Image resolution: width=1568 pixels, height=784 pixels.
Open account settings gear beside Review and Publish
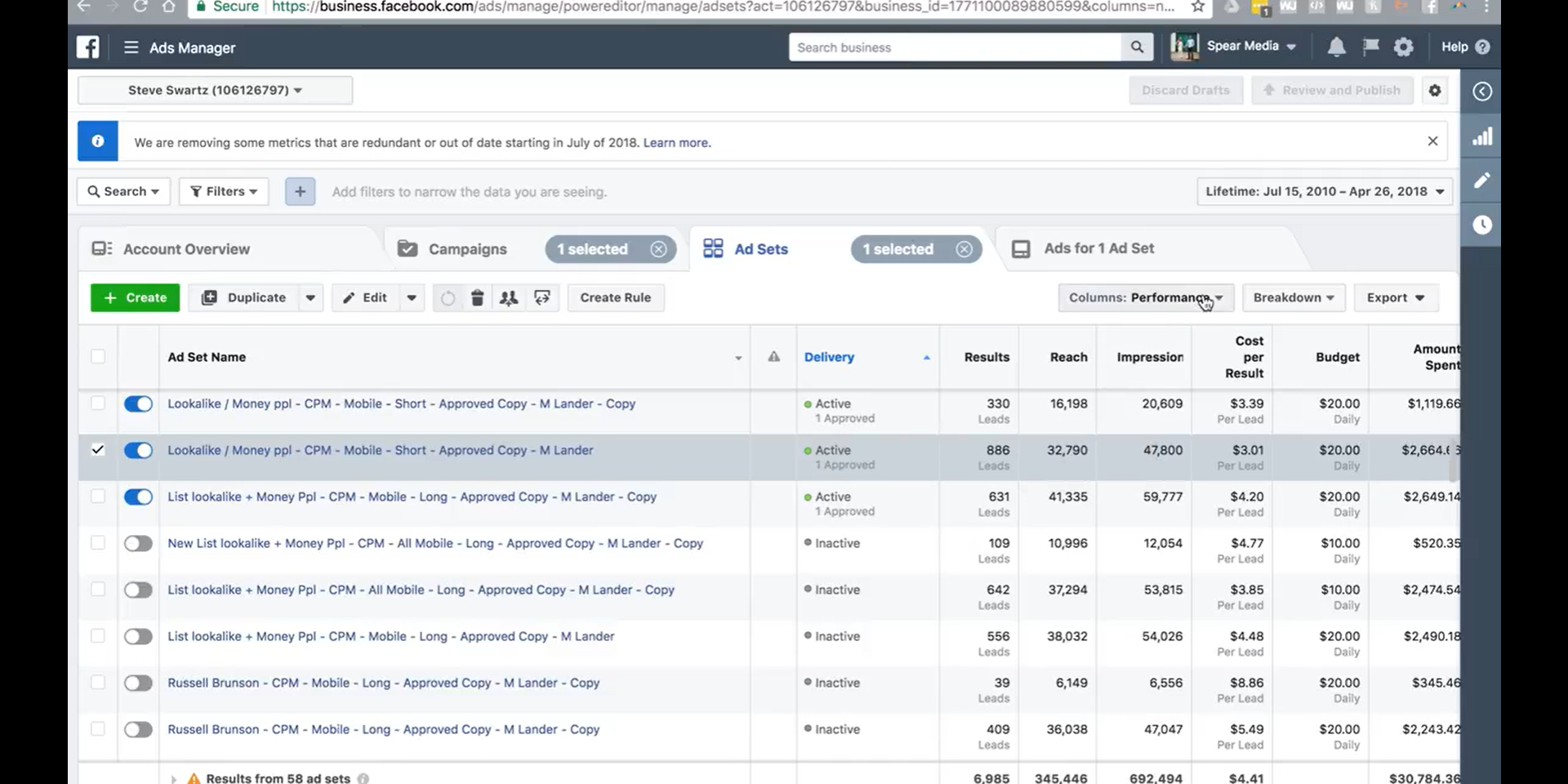pos(1435,91)
